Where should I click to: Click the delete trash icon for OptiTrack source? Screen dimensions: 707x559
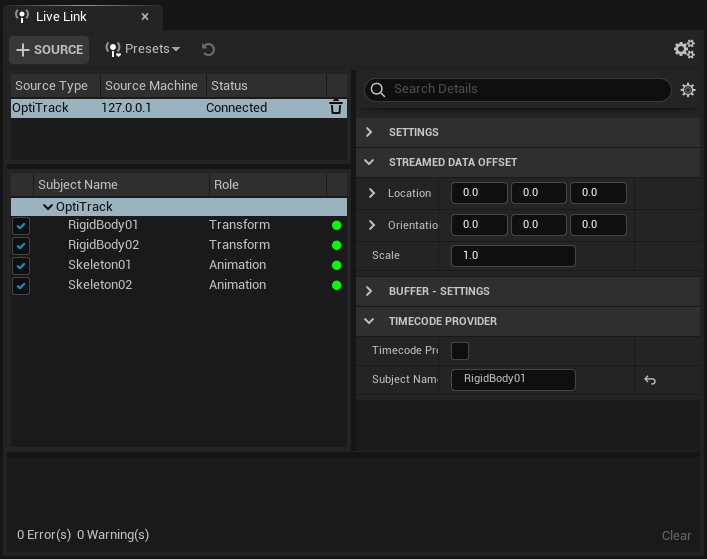(336, 108)
